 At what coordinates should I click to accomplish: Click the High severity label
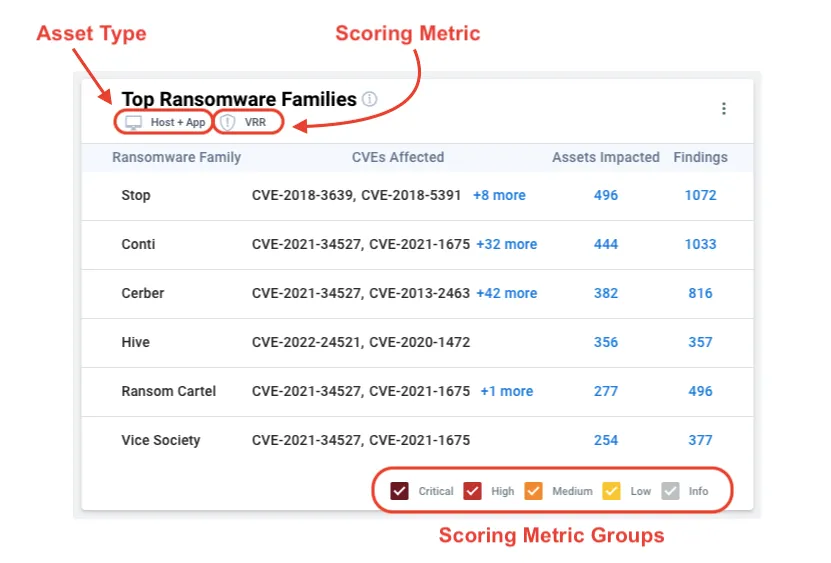coord(502,491)
